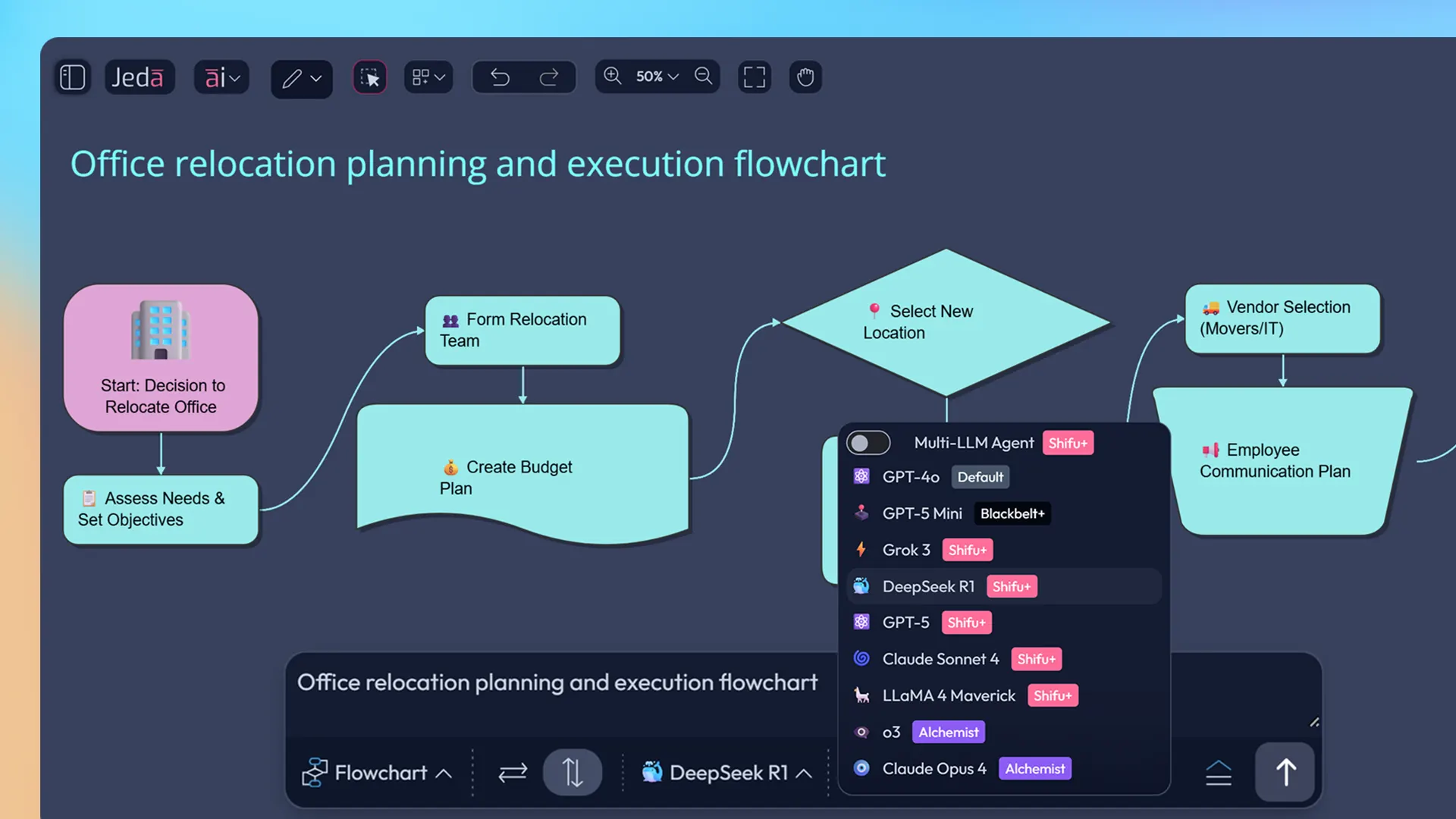1456x819 pixels.
Task: Activate the hand pan tool
Action: (805, 77)
